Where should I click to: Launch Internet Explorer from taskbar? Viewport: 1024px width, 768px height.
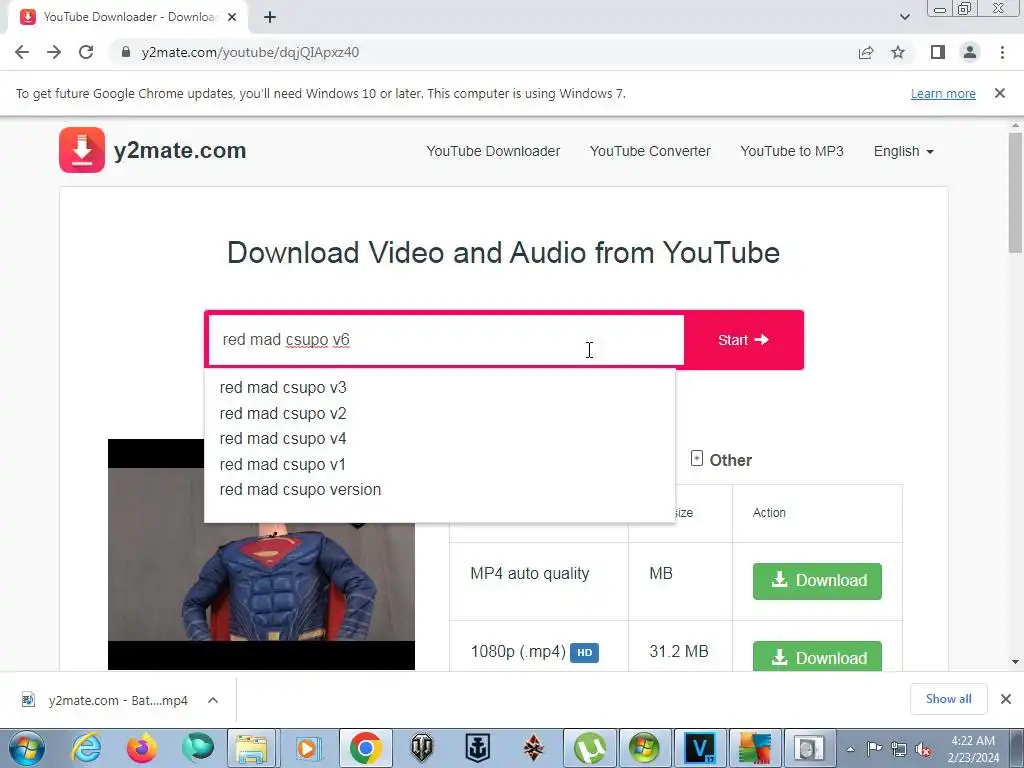click(86, 748)
